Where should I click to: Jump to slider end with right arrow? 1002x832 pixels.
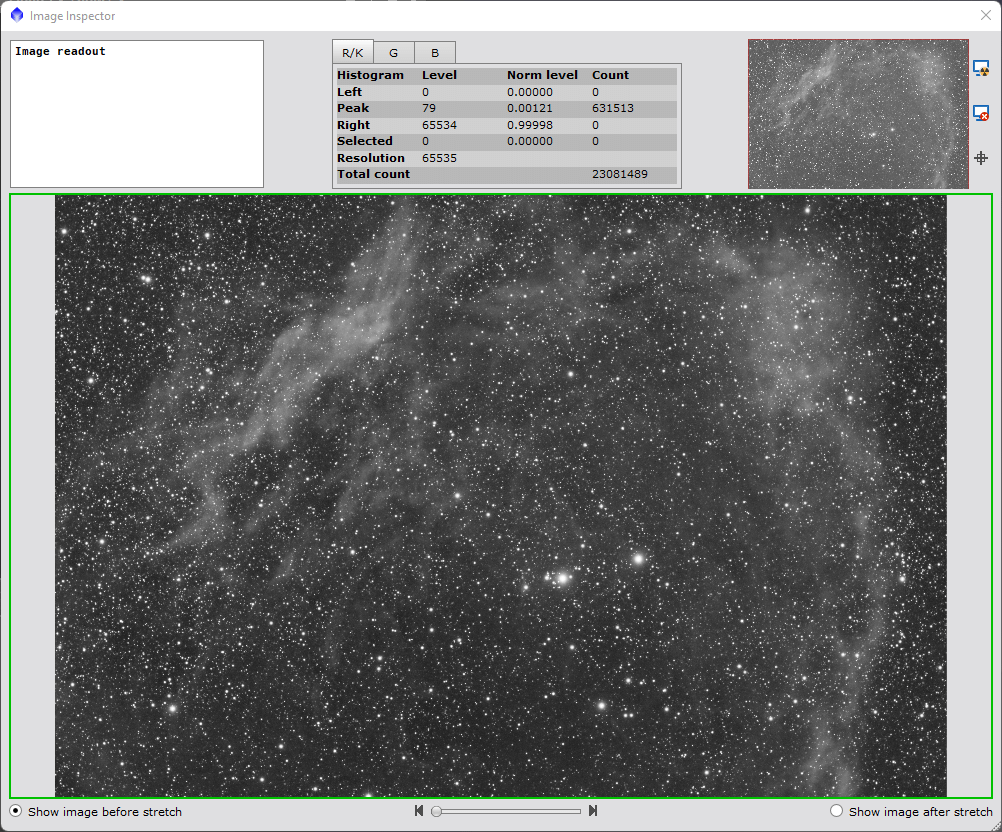coord(593,811)
